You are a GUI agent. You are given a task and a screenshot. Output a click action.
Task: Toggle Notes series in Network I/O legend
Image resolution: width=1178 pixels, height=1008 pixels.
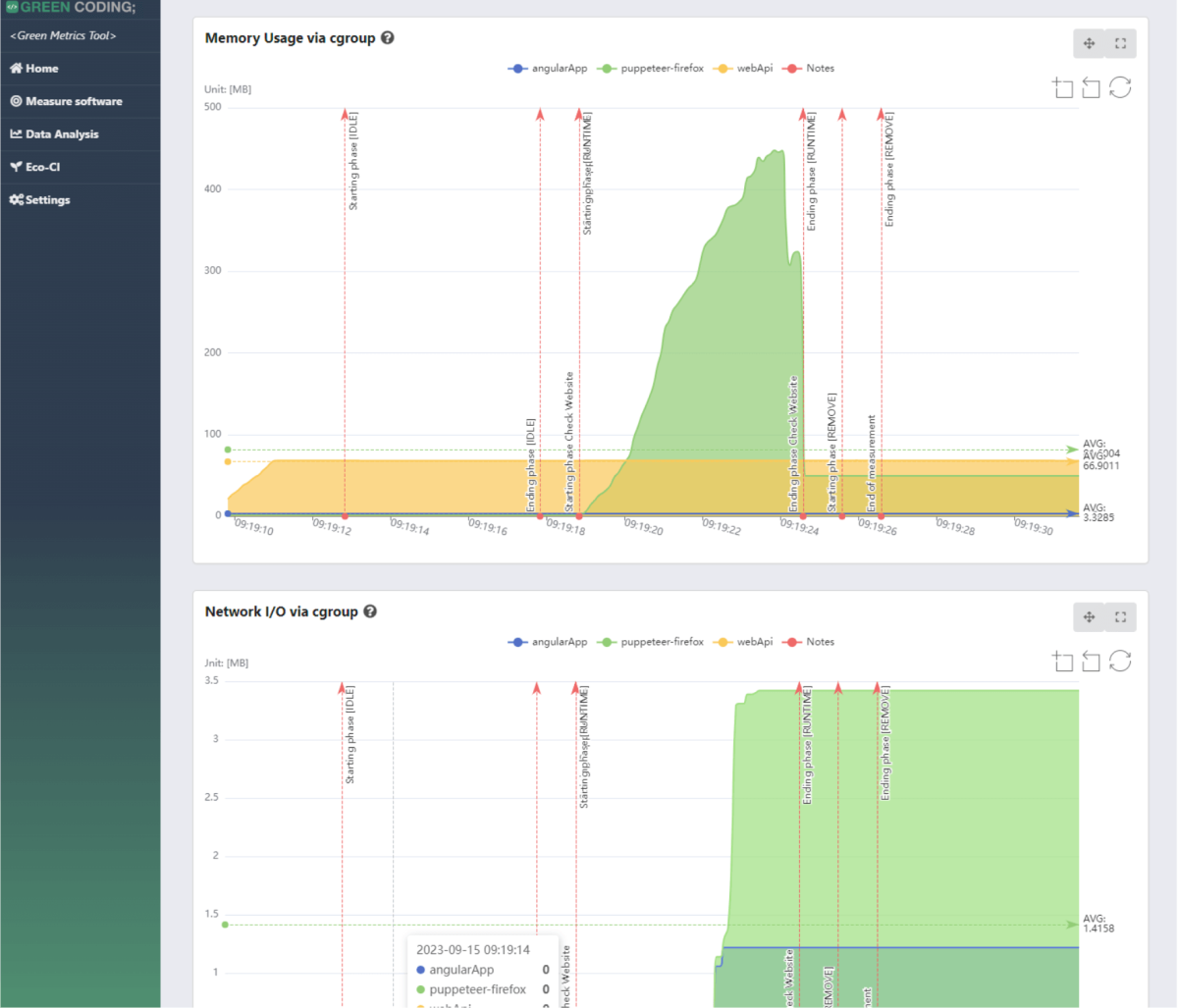click(x=808, y=642)
